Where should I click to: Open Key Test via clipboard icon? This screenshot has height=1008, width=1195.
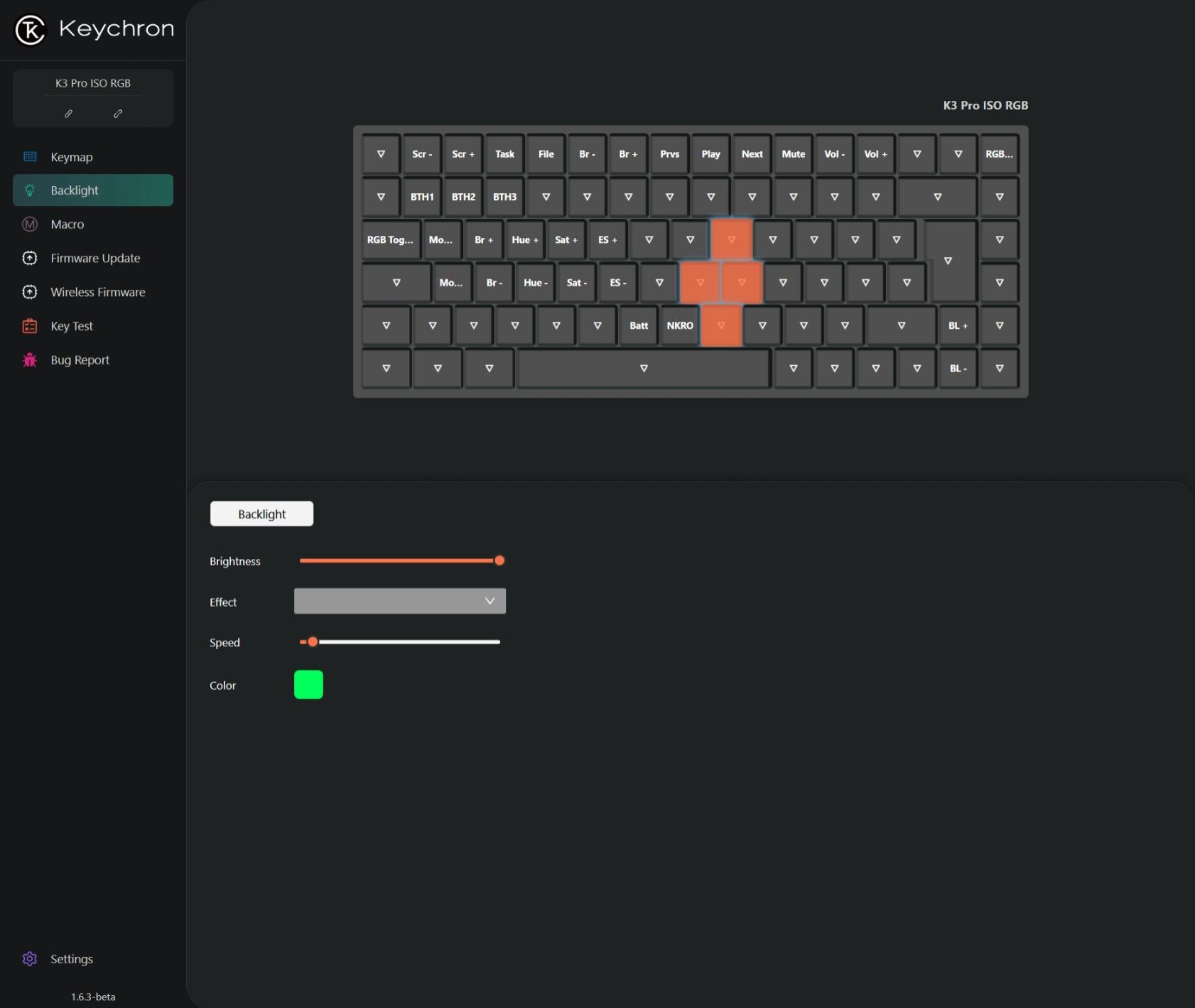click(30, 326)
